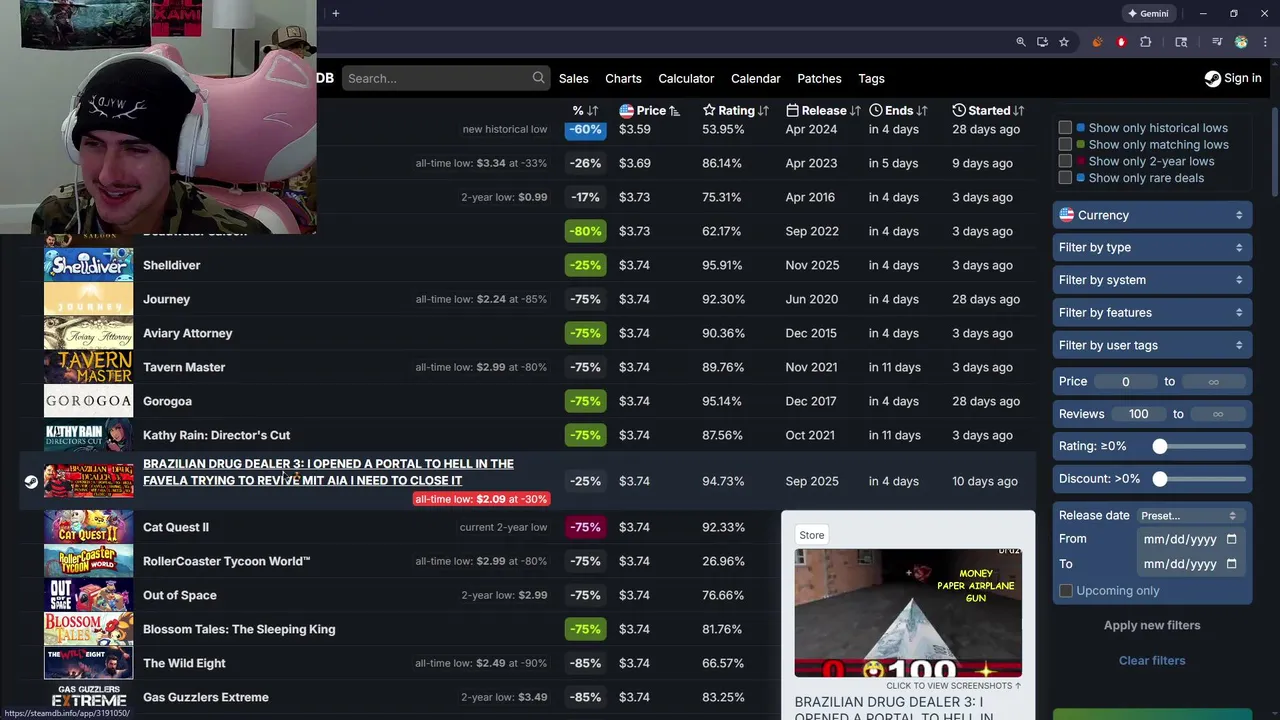Viewport: 1280px width, 720px height.
Task: Enable Show only 2-year lows checkbox
Action: click(1065, 161)
